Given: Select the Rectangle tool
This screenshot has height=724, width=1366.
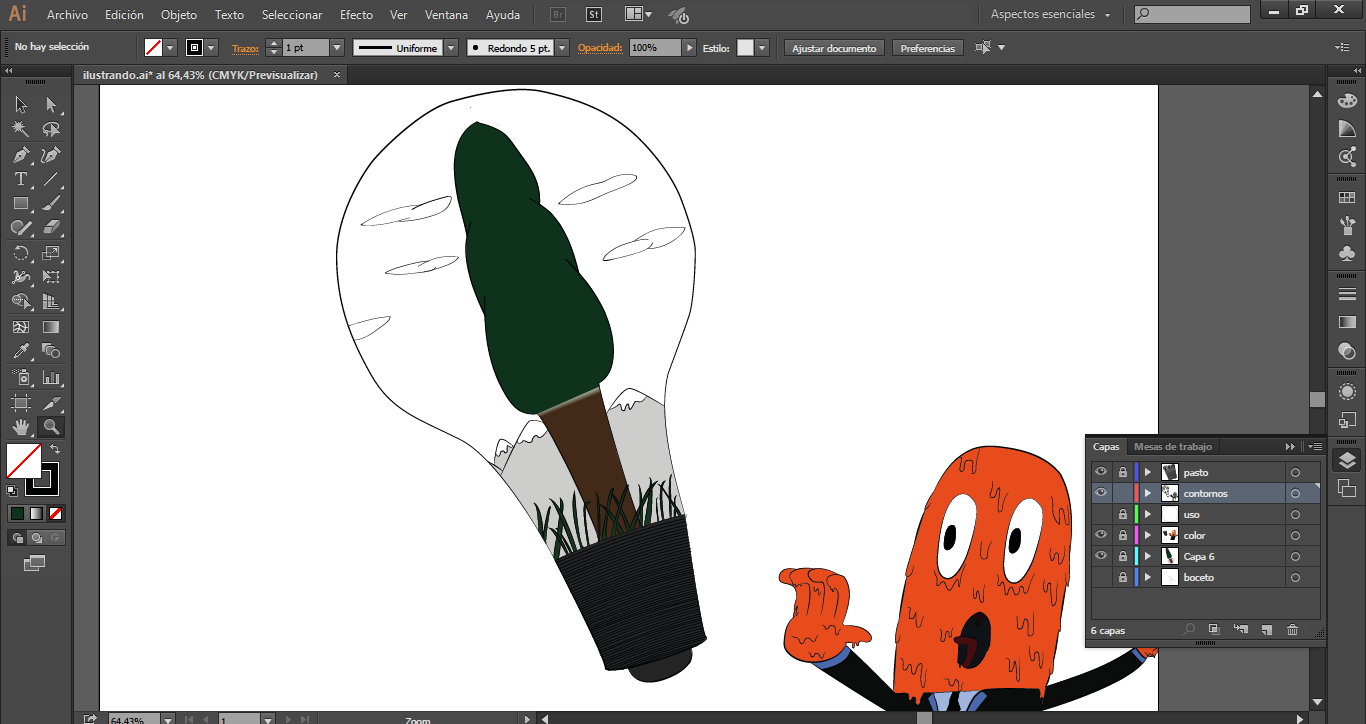Looking at the screenshot, I should [x=20, y=204].
